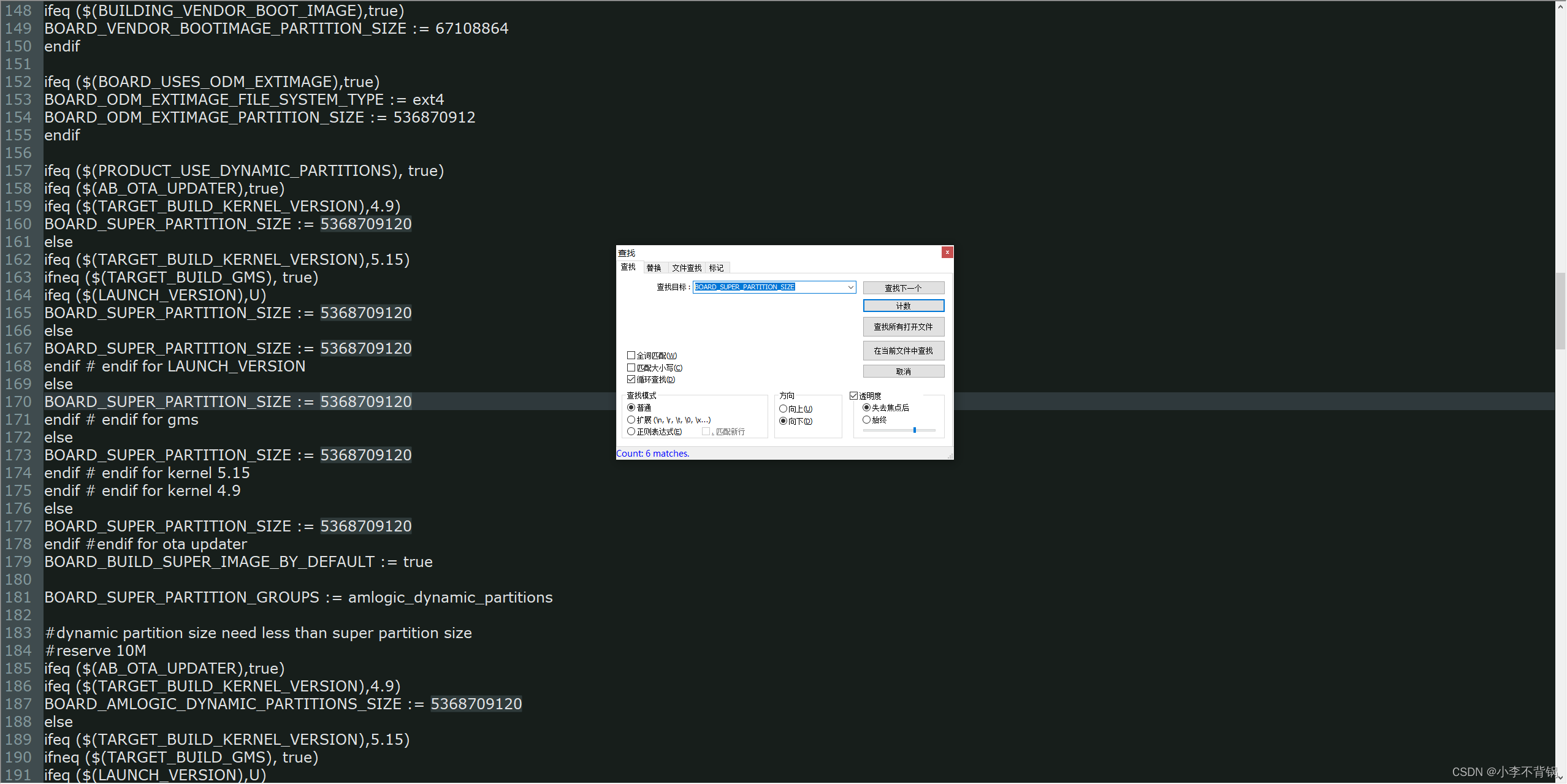Screen dimensions: 1567x784
Task: Click the editor scroll down arrow
Action: [x=1561, y=778]
